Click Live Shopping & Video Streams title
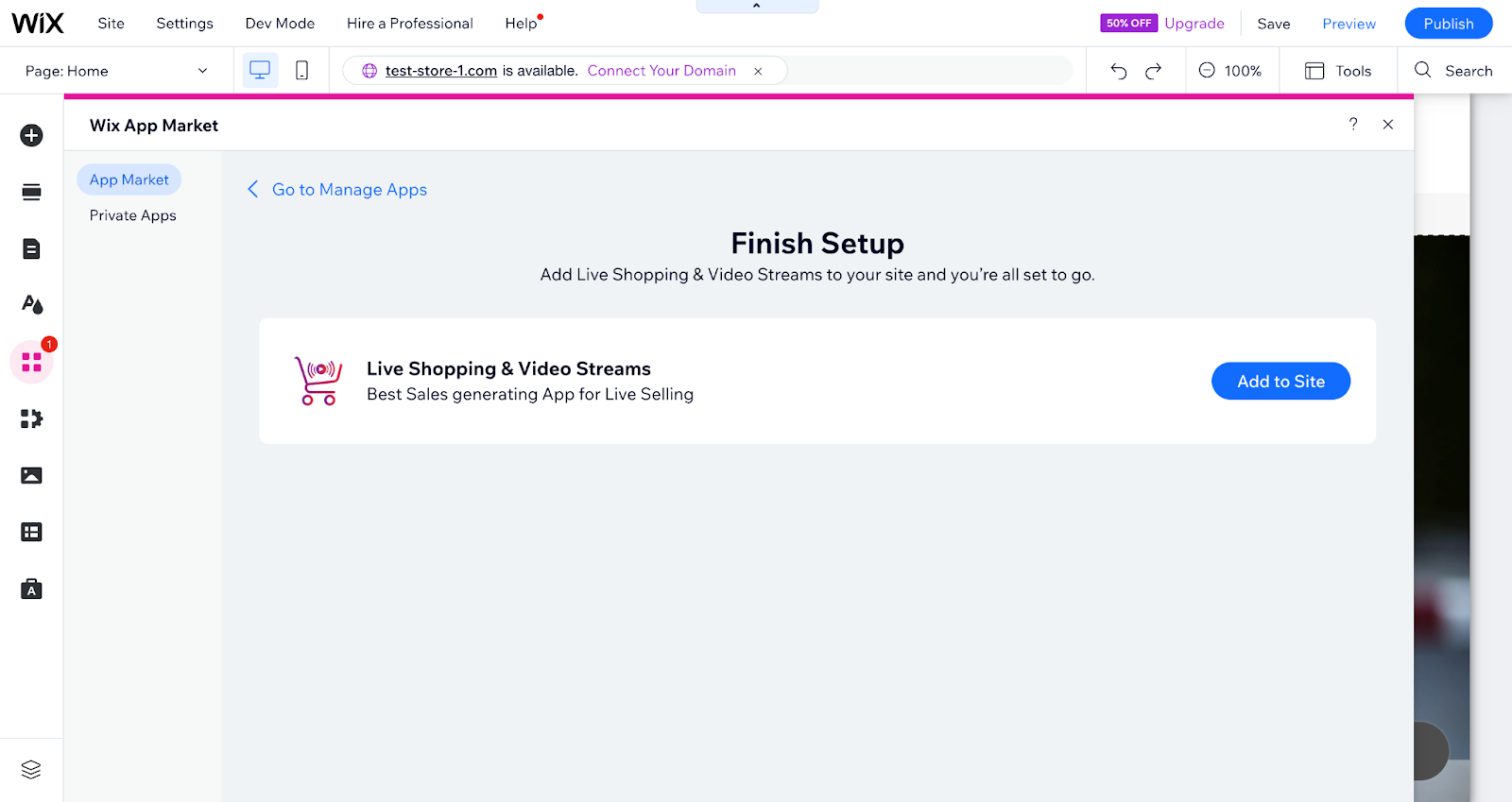The height and width of the screenshot is (802, 1512). point(508,369)
